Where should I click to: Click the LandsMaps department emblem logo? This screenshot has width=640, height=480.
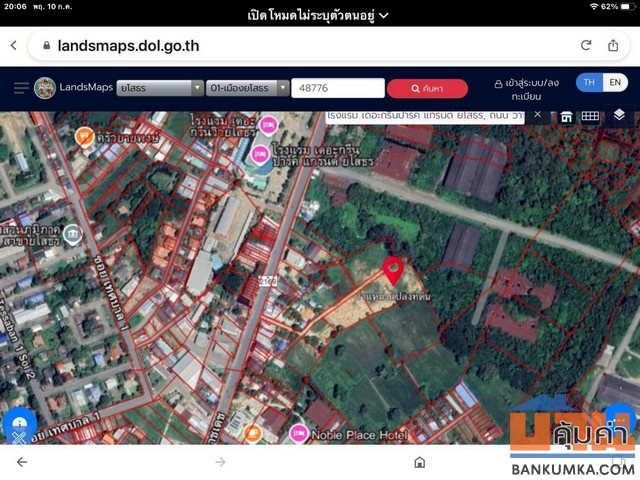tap(45, 88)
